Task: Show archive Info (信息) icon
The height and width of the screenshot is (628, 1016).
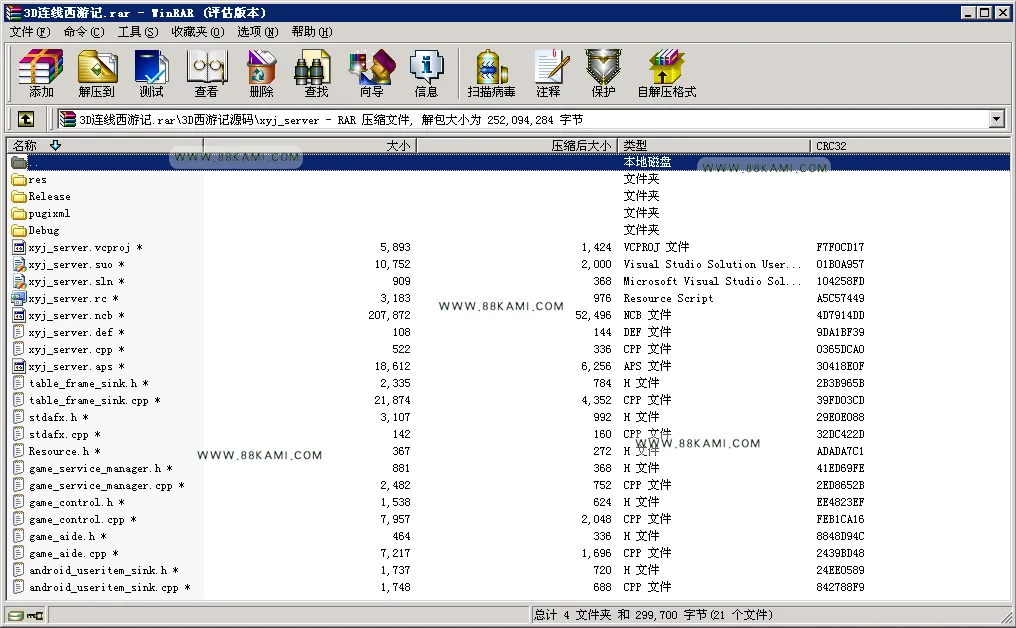Action: pos(426,73)
